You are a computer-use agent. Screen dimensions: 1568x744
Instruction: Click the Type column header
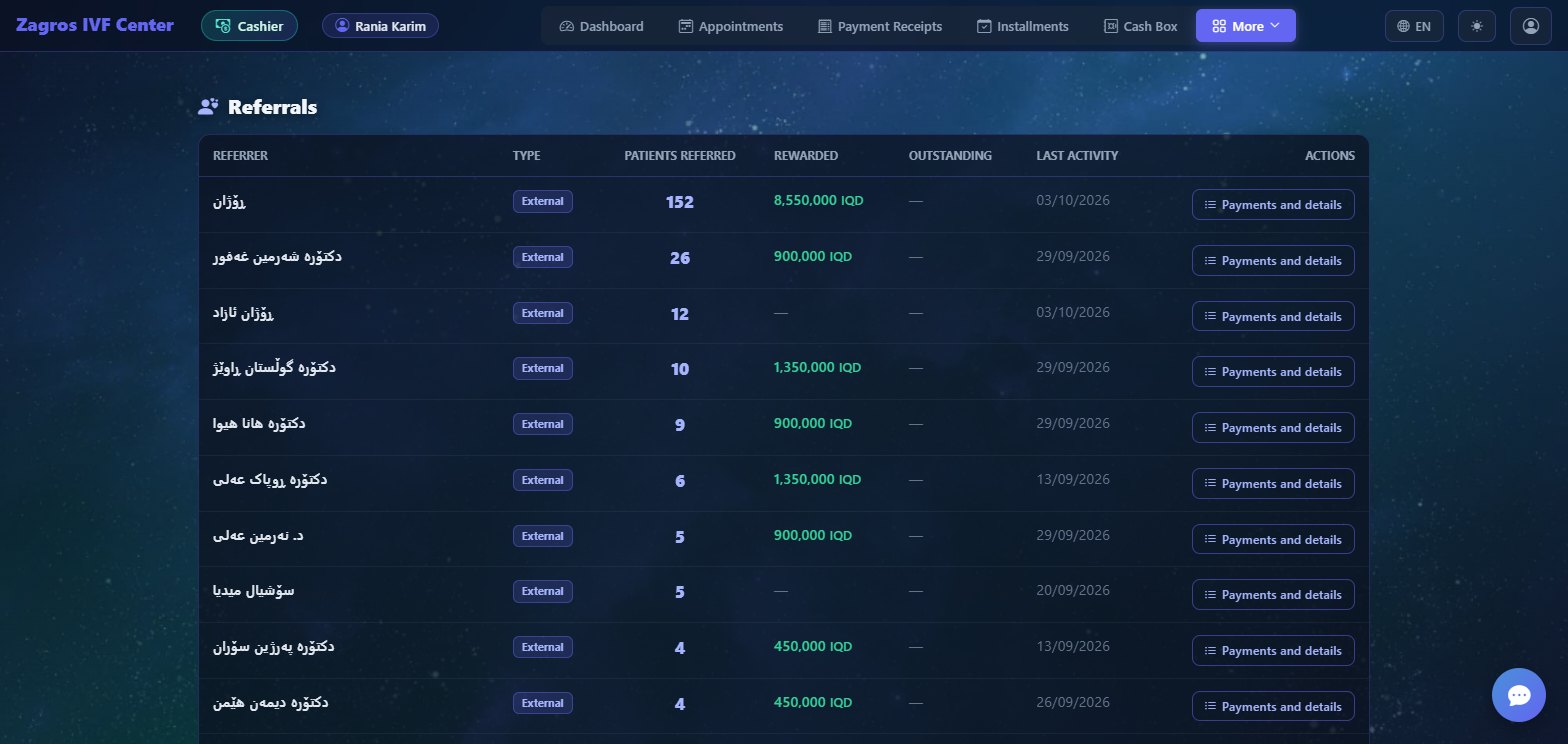pyautogui.click(x=526, y=156)
